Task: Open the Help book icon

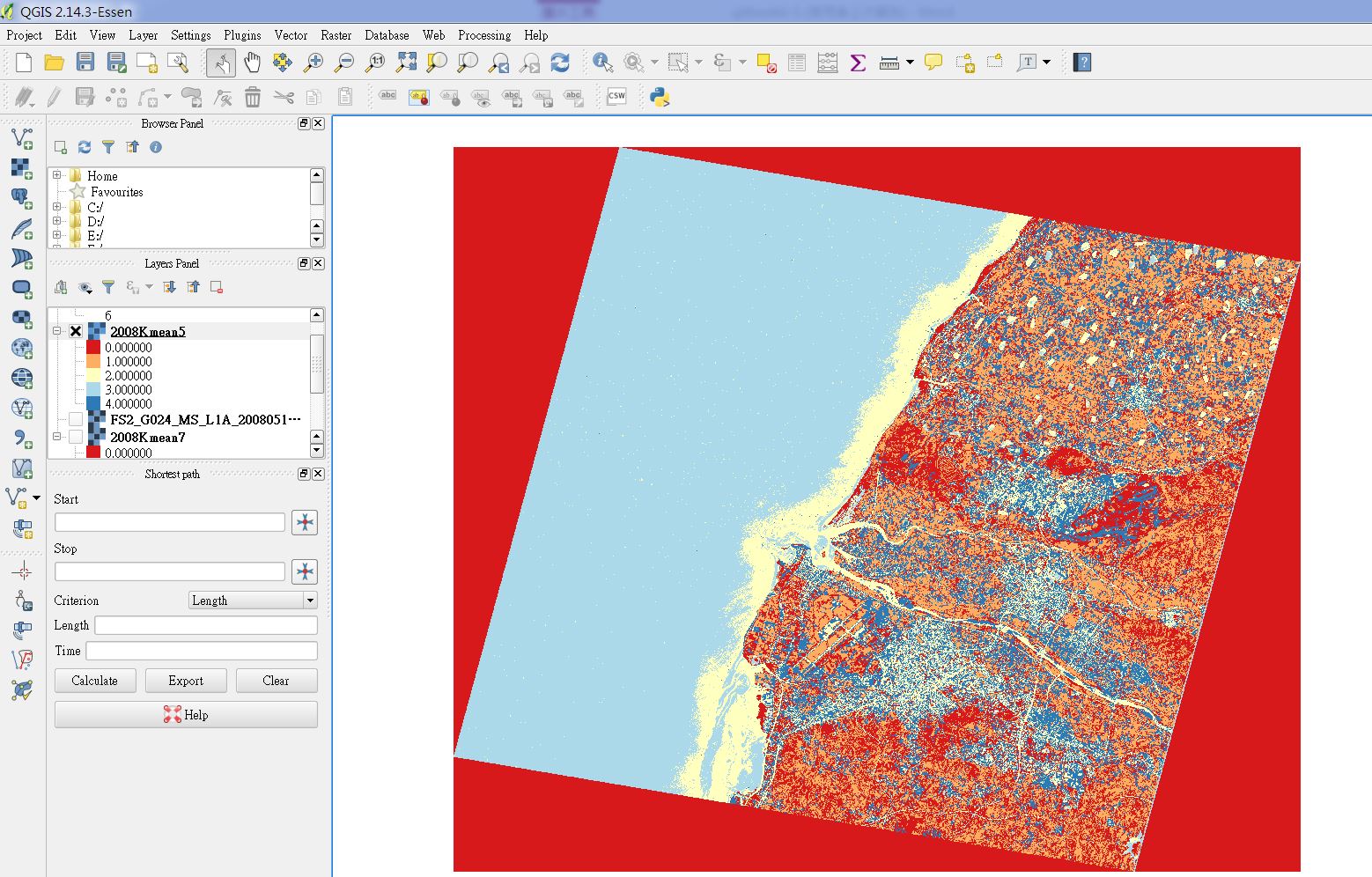Action: (1083, 63)
